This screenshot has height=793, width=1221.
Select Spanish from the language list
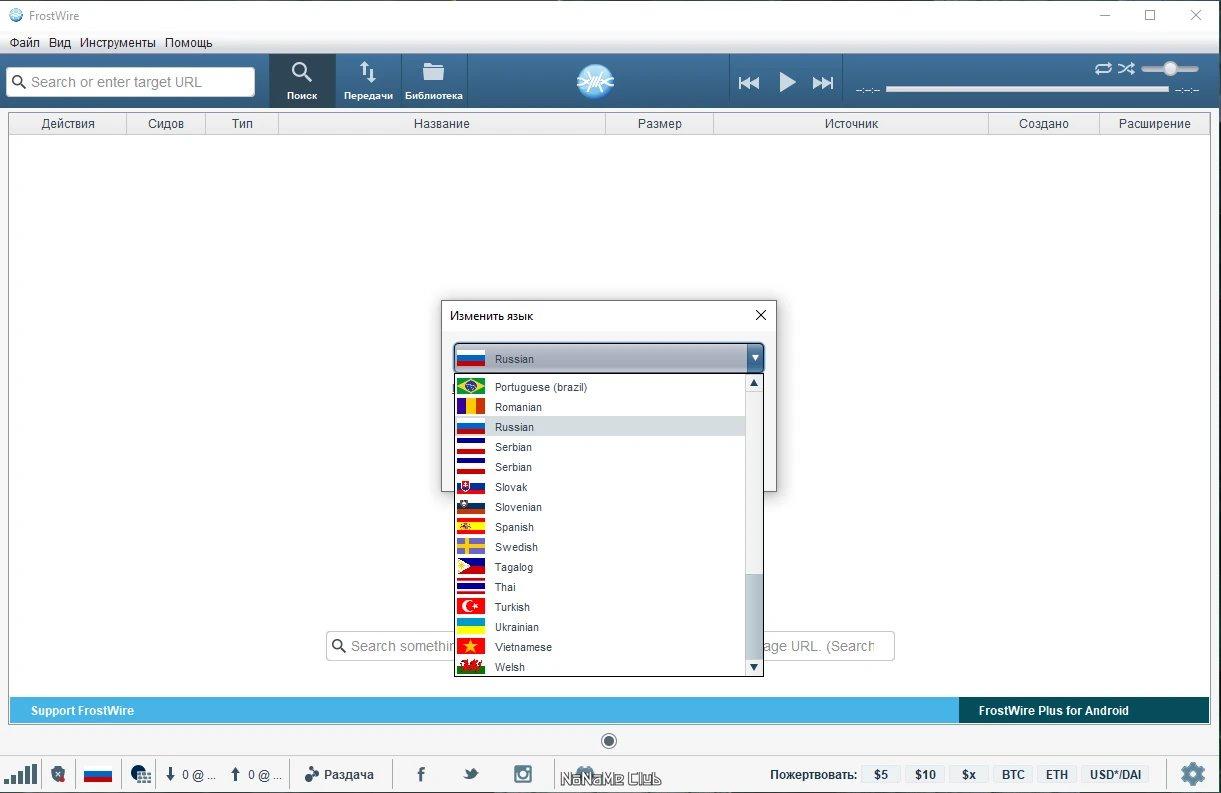pos(600,527)
